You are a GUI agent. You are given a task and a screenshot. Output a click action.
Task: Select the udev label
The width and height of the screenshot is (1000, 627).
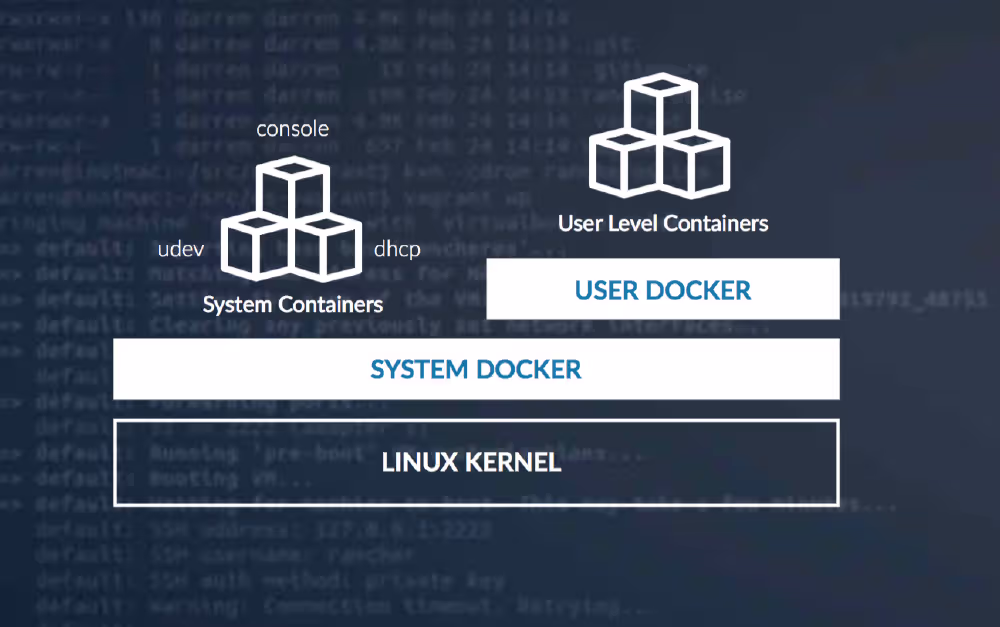point(180,249)
